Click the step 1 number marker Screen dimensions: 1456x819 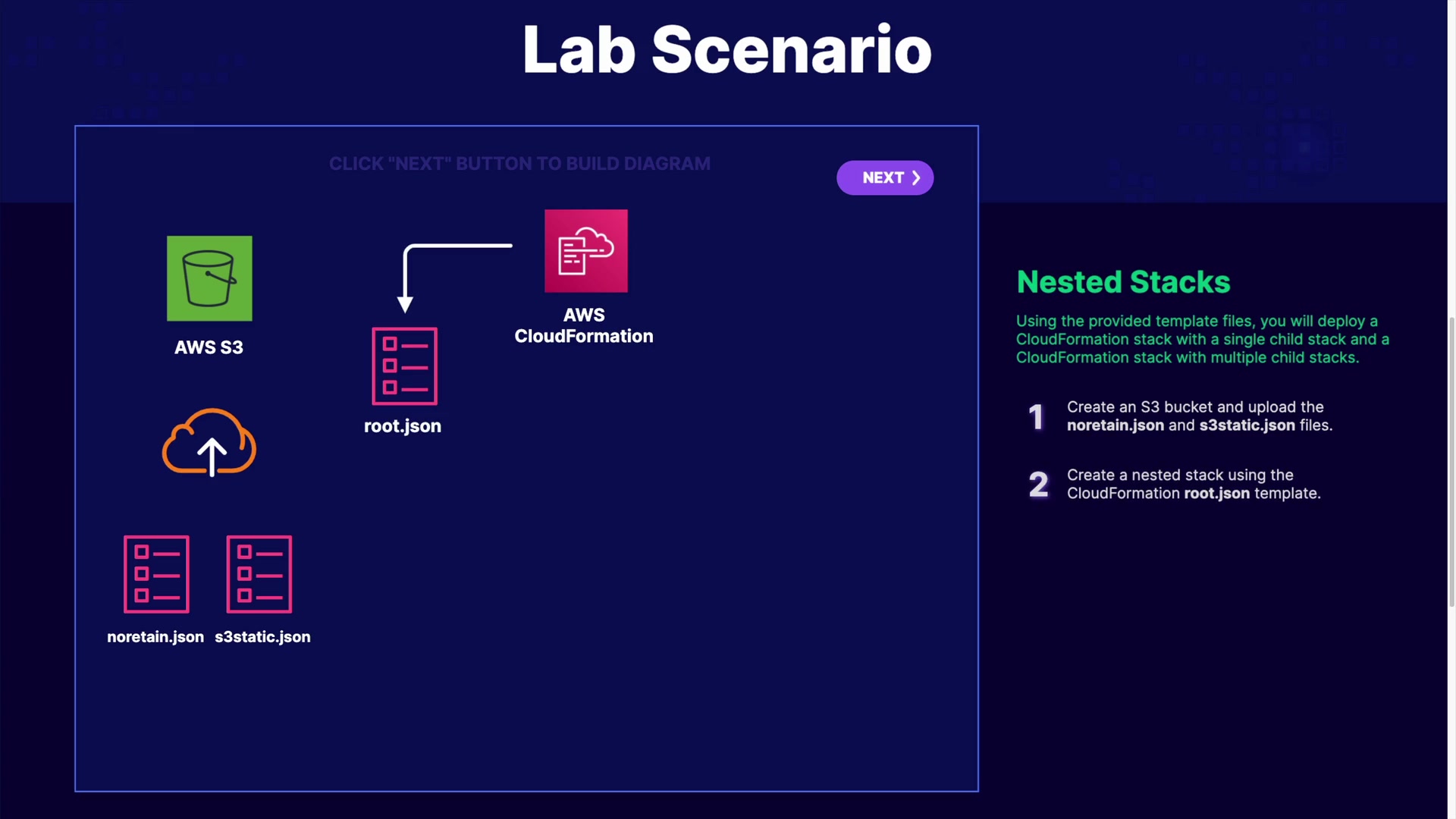[x=1036, y=416]
